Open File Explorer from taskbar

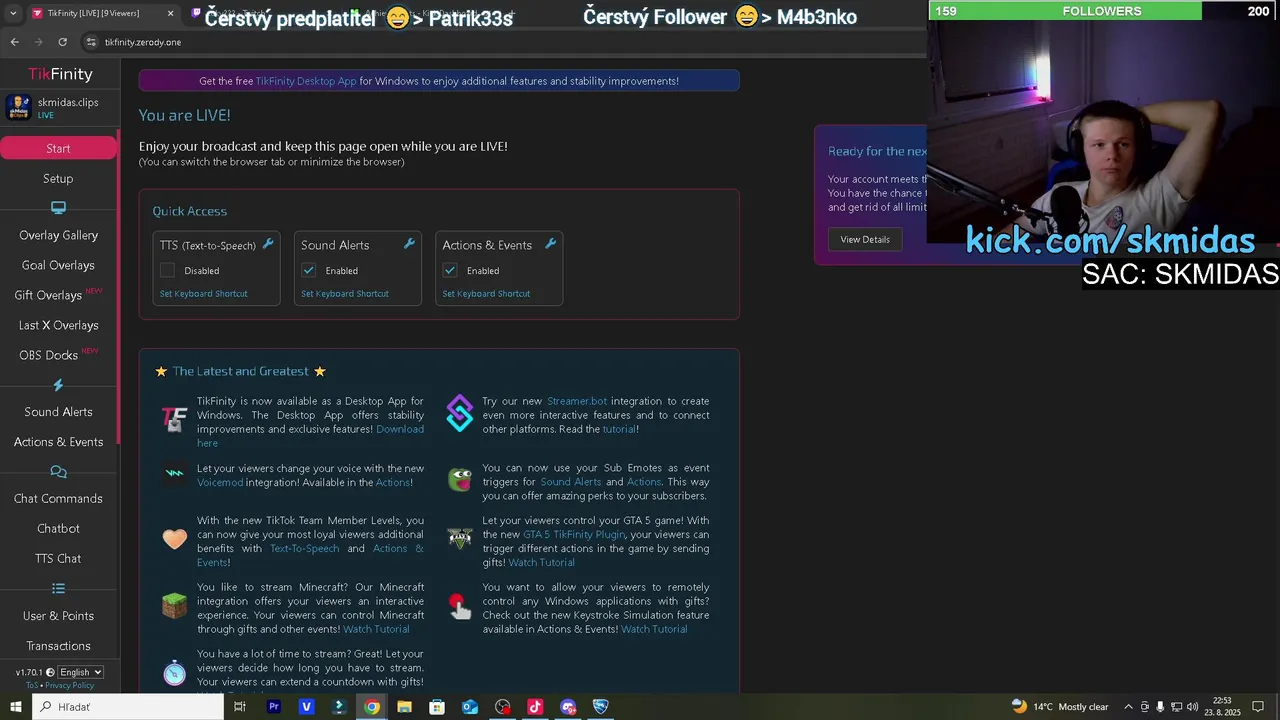[404, 707]
